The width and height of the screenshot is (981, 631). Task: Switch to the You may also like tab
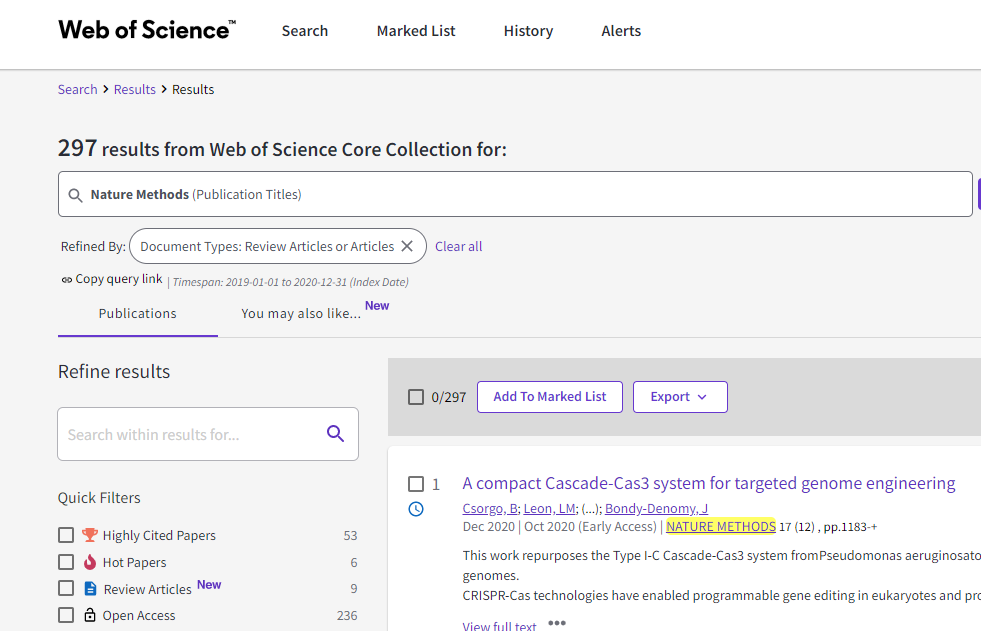click(301, 313)
